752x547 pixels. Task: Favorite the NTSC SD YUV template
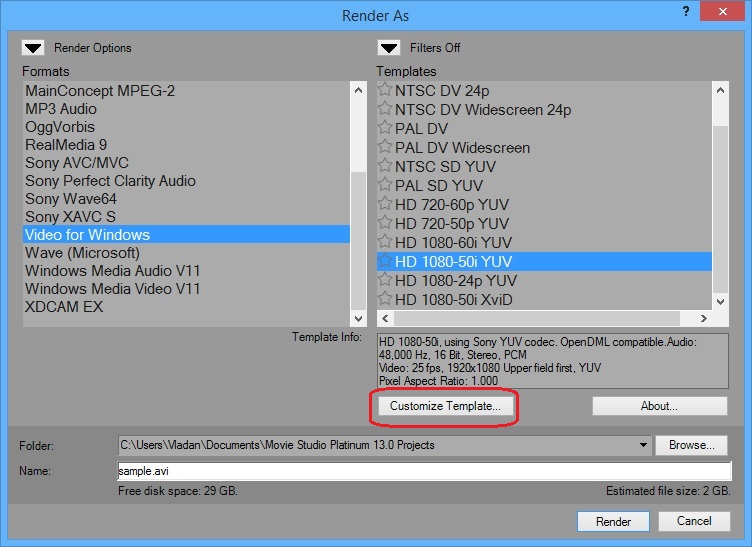pos(385,167)
